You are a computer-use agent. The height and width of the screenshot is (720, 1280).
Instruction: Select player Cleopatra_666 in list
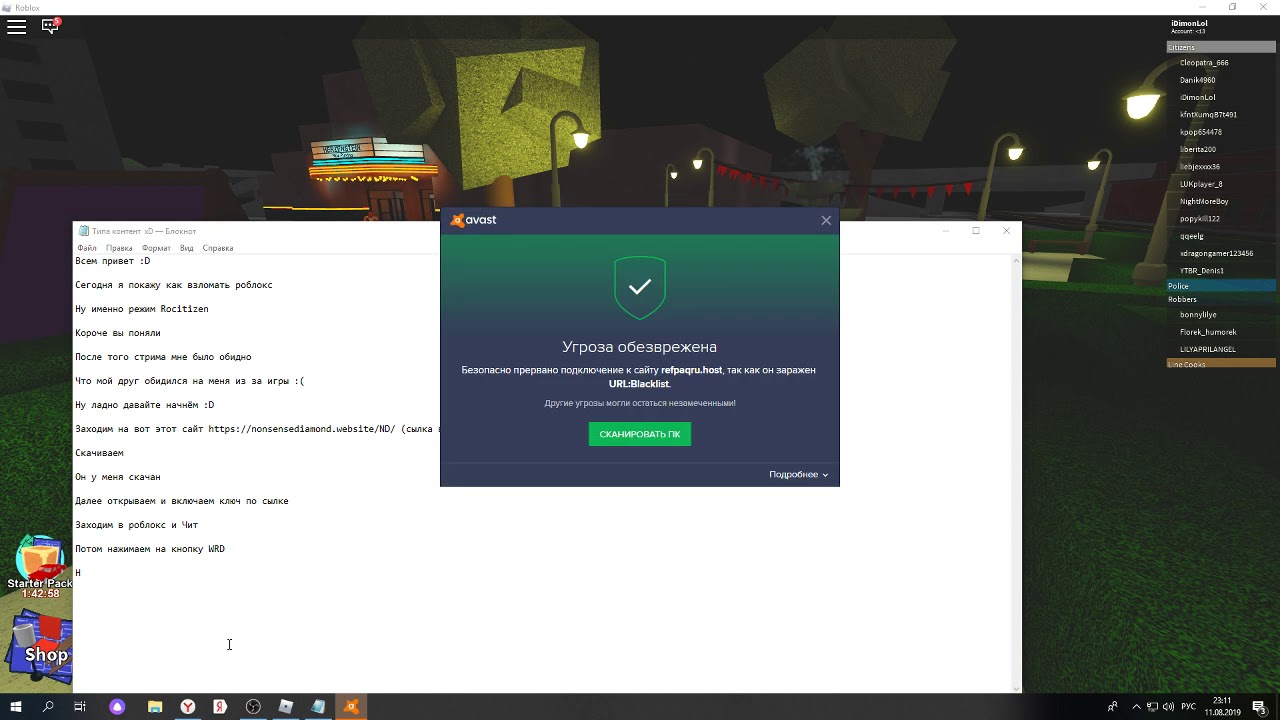pyautogui.click(x=1204, y=63)
